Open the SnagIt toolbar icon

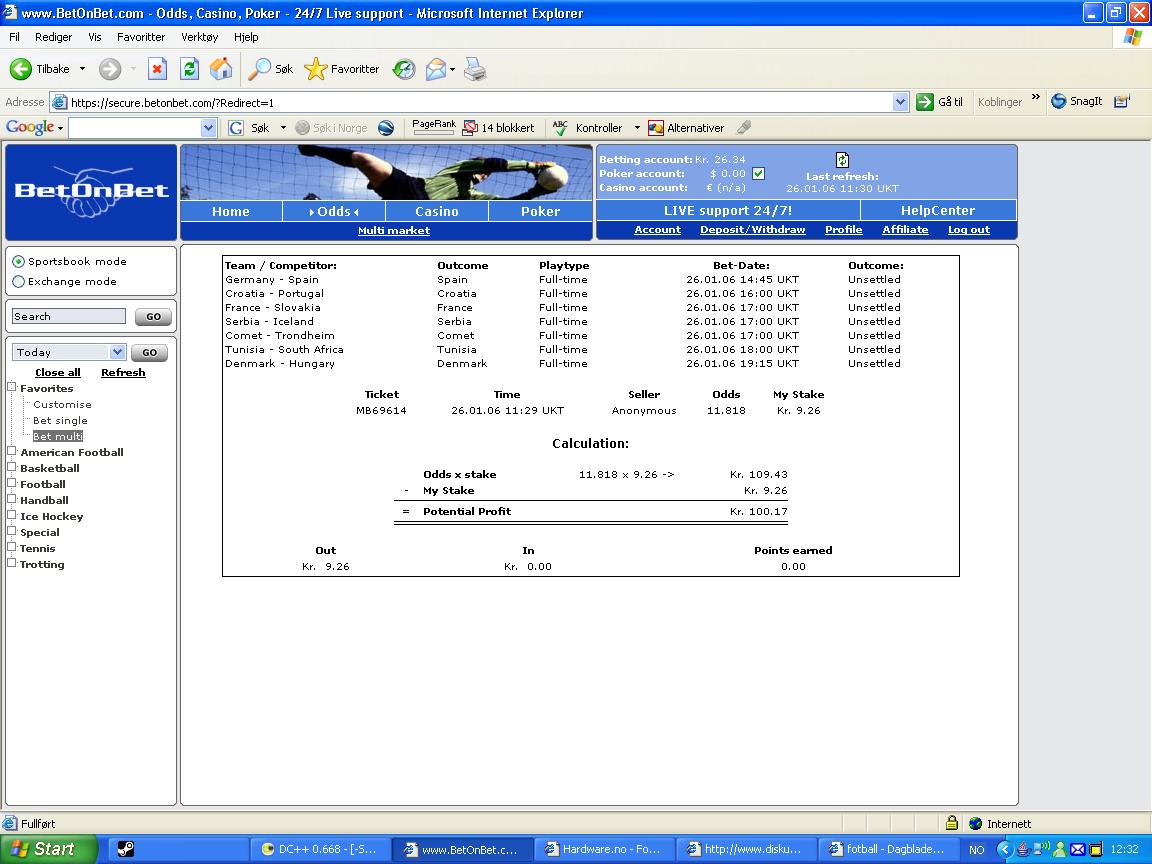pyautogui.click(x=1059, y=101)
